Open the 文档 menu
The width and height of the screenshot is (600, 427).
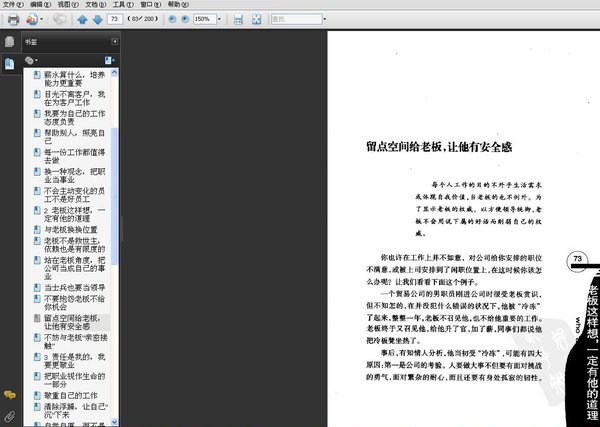click(96, 5)
